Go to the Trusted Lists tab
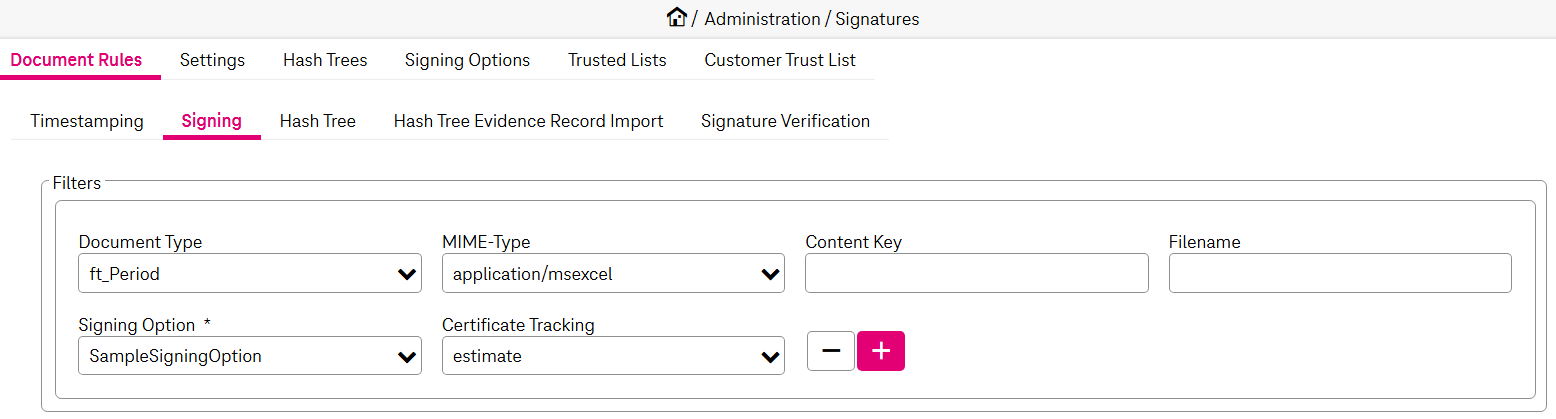Screen dimensions: 1556x419 tap(617, 60)
